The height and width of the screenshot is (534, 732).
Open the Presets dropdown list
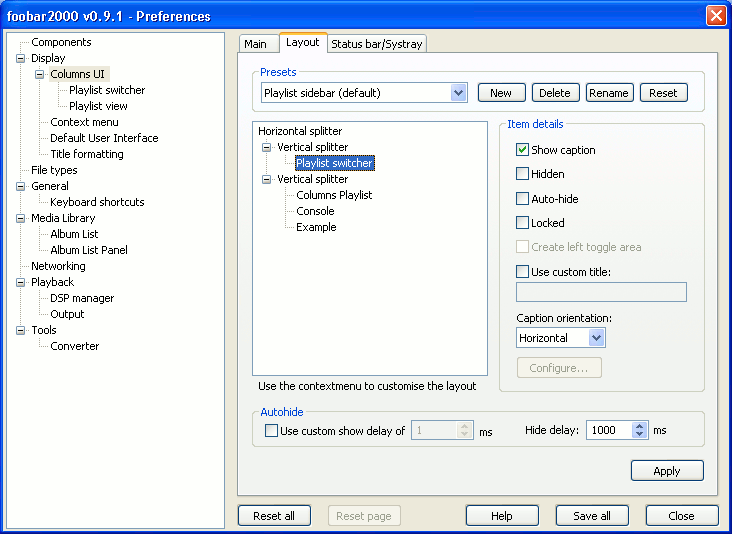tap(458, 93)
